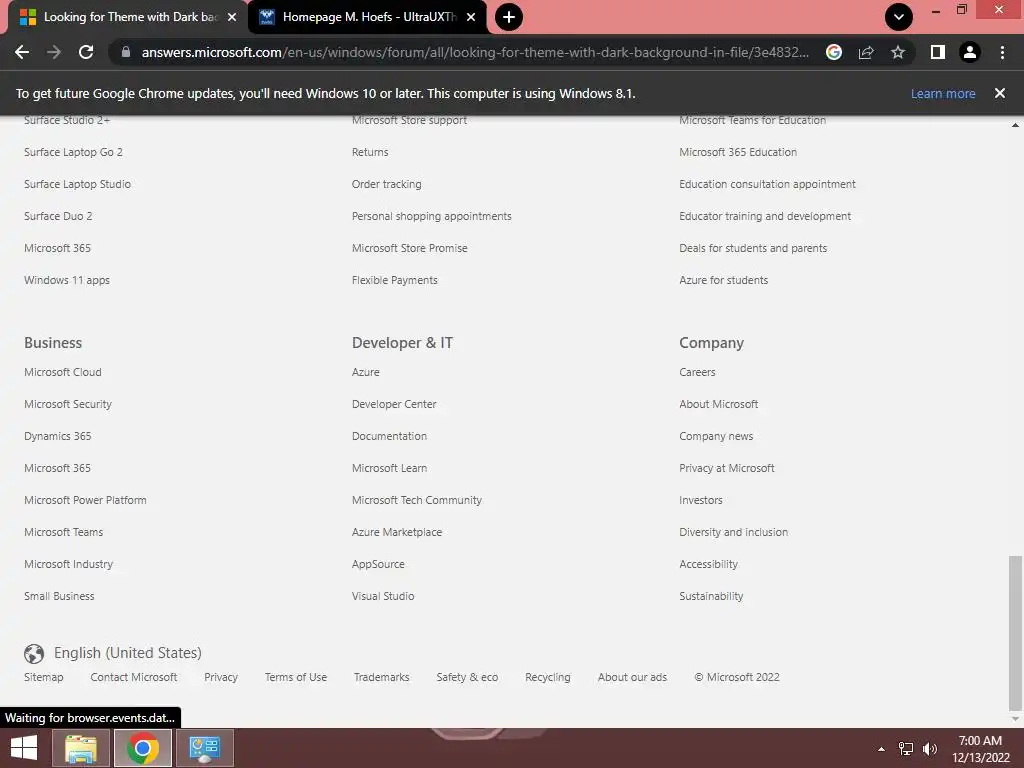The width and height of the screenshot is (1024, 768).
Task: Open Chrome three-dot menu
Action: point(1002,52)
